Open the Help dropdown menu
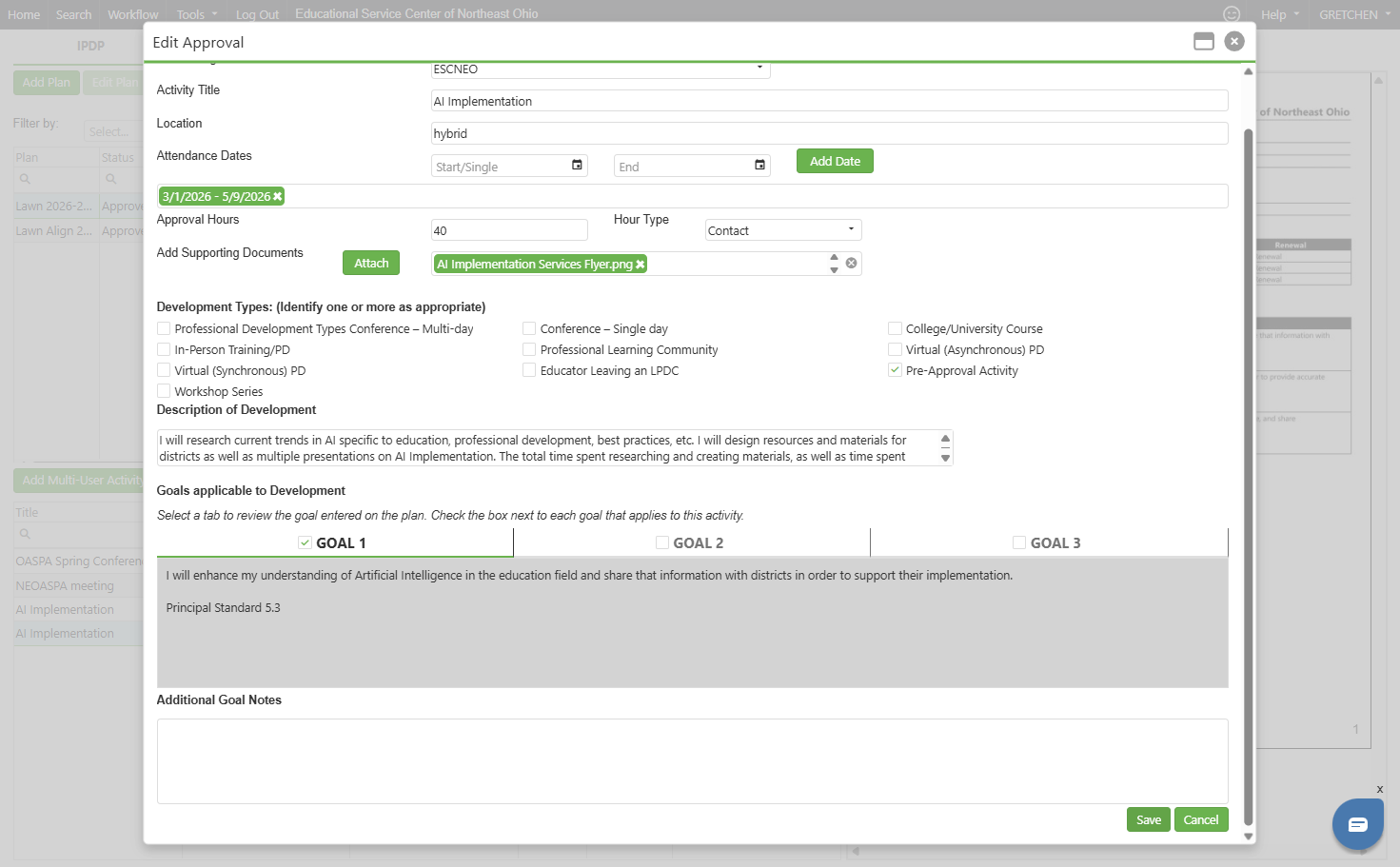 pos(1280,14)
